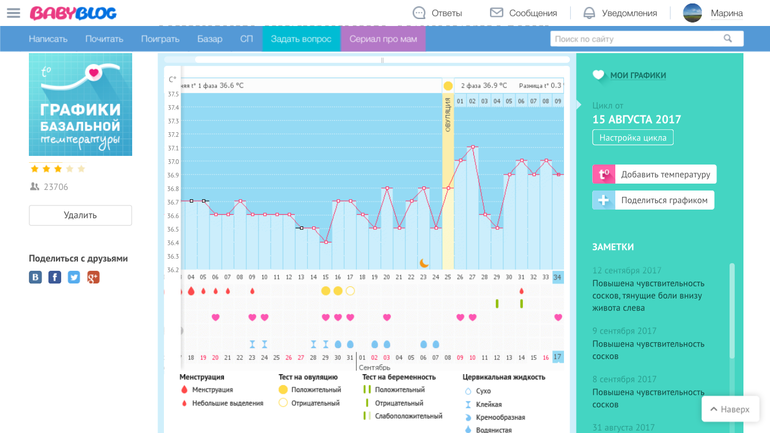Click Добавить температуру button

[x=655, y=174]
